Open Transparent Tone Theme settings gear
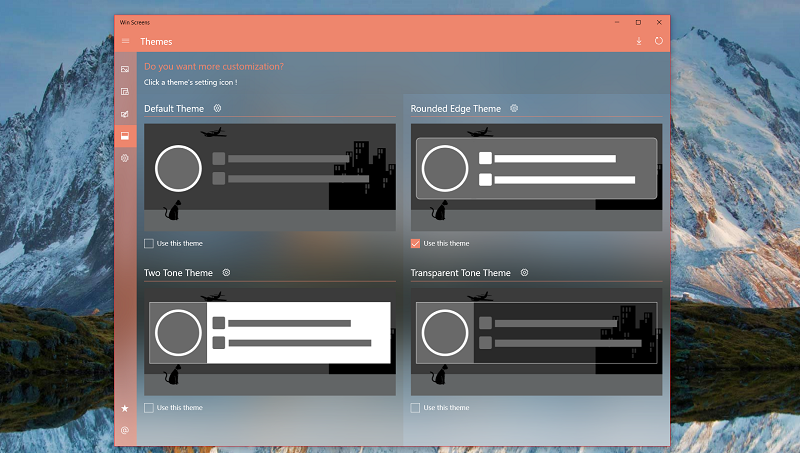800x453 pixels. pyautogui.click(x=524, y=272)
